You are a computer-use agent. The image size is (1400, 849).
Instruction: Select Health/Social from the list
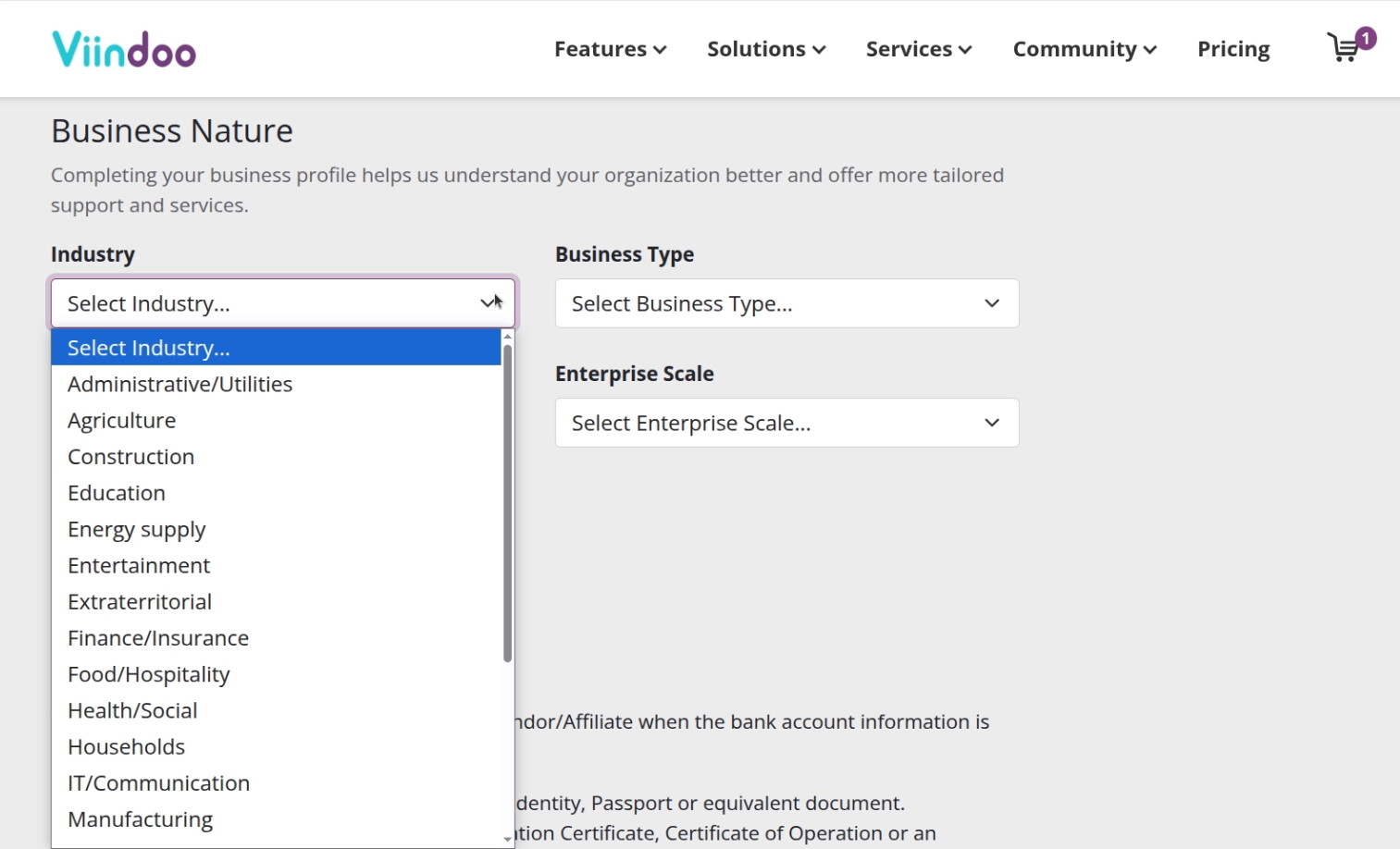tap(276, 710)
